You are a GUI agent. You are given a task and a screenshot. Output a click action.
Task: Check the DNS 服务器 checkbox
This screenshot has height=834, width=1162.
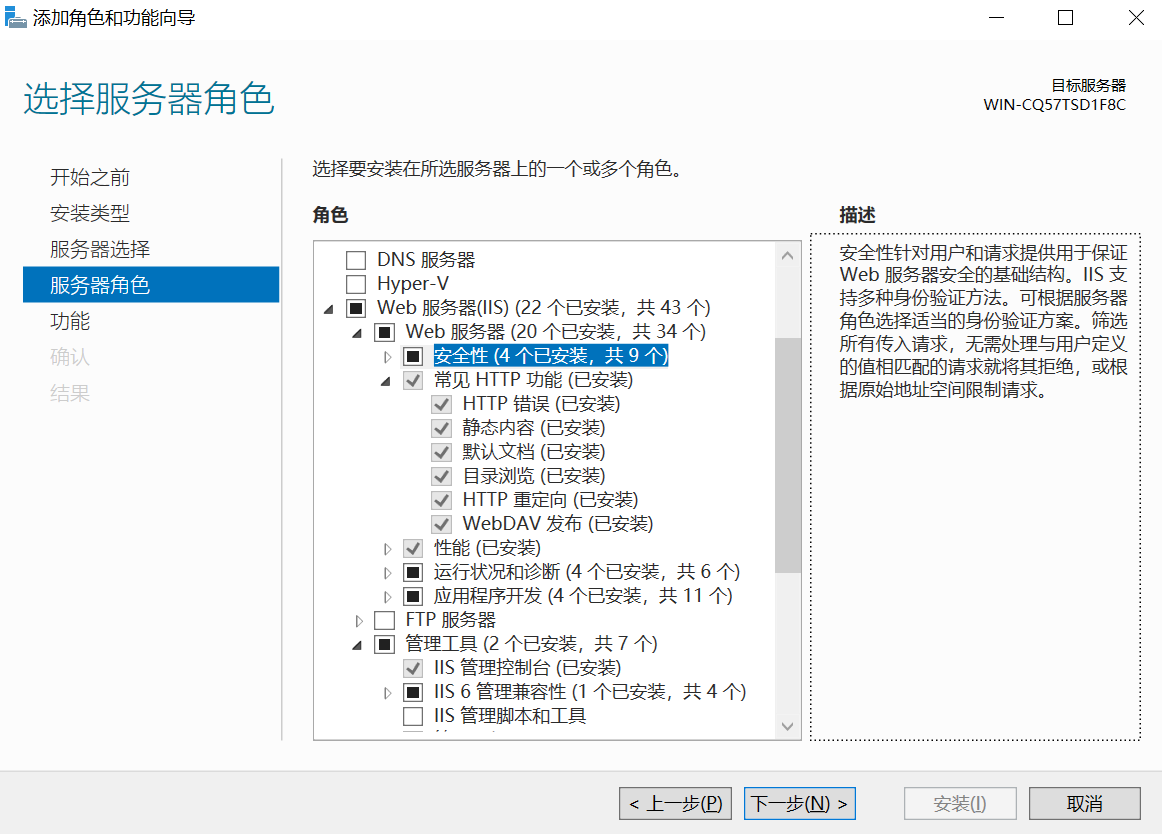(x=356, y=260)
